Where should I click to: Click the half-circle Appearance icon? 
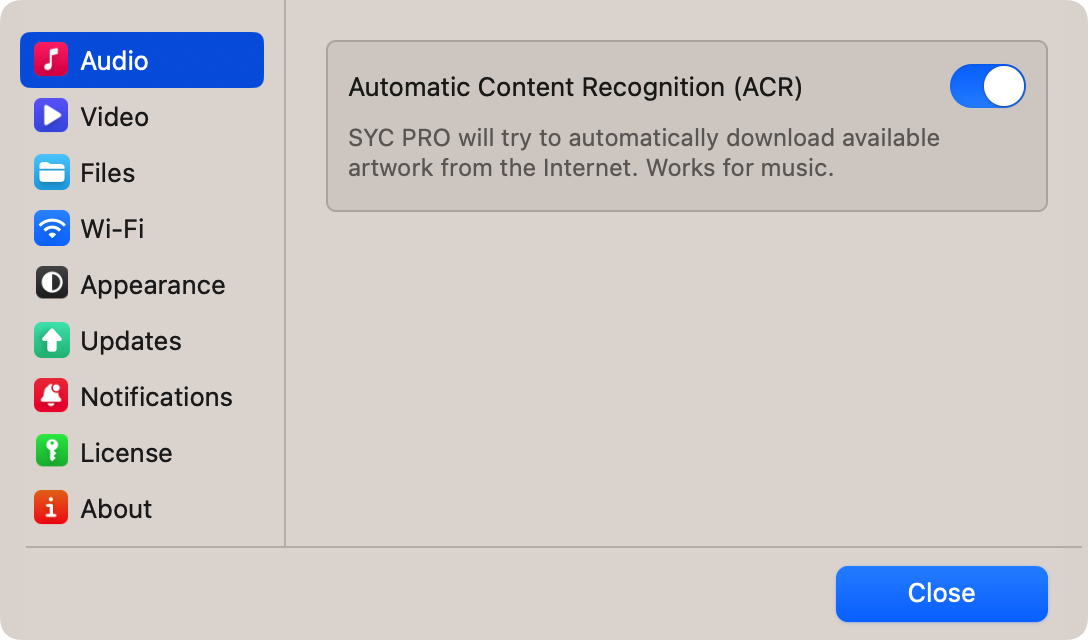coord(51,284)
